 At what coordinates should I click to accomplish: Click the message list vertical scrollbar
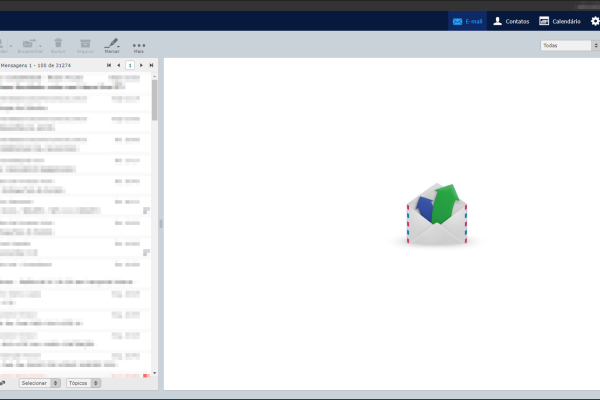coord(154,100)
